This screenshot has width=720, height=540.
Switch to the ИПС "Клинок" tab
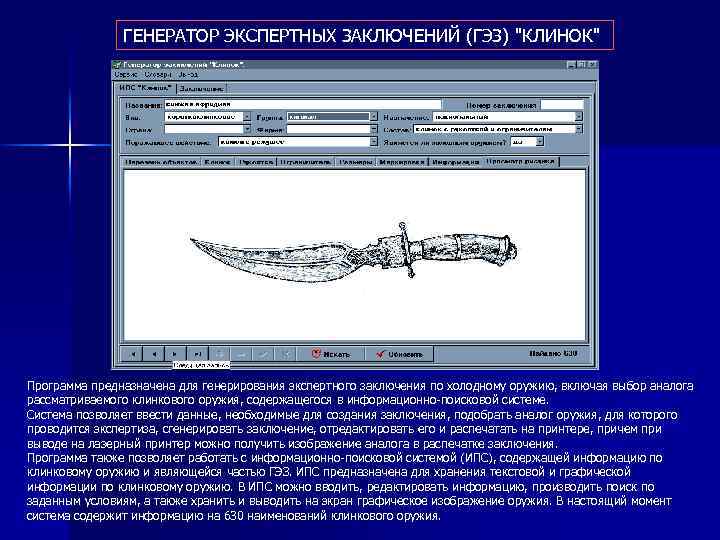(x=145, y=88)
